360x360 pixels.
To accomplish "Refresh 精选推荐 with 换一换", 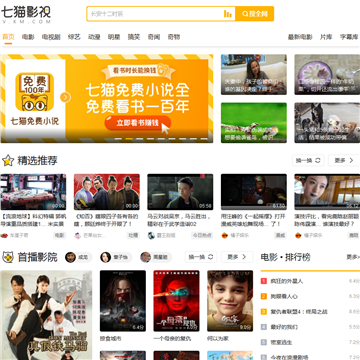I will coord(308,160).
